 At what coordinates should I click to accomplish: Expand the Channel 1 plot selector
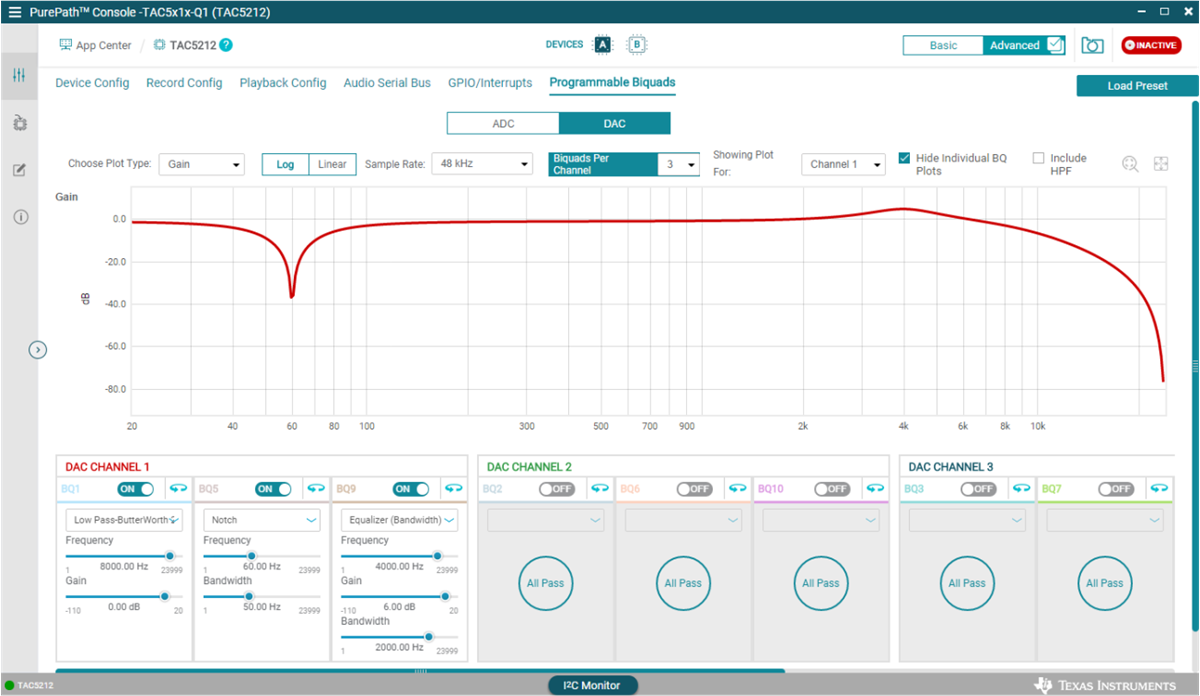click(x=843, y=164)
